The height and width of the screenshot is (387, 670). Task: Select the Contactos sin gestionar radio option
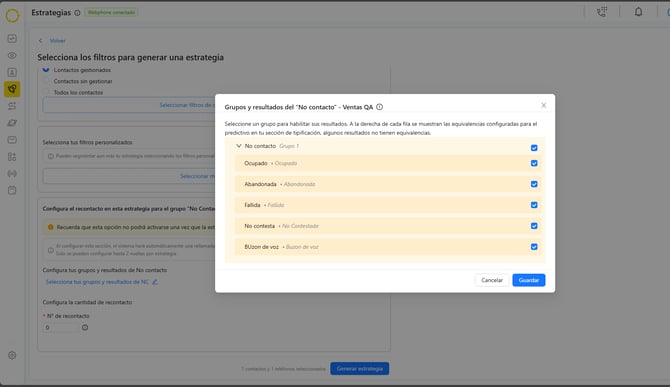46,81
